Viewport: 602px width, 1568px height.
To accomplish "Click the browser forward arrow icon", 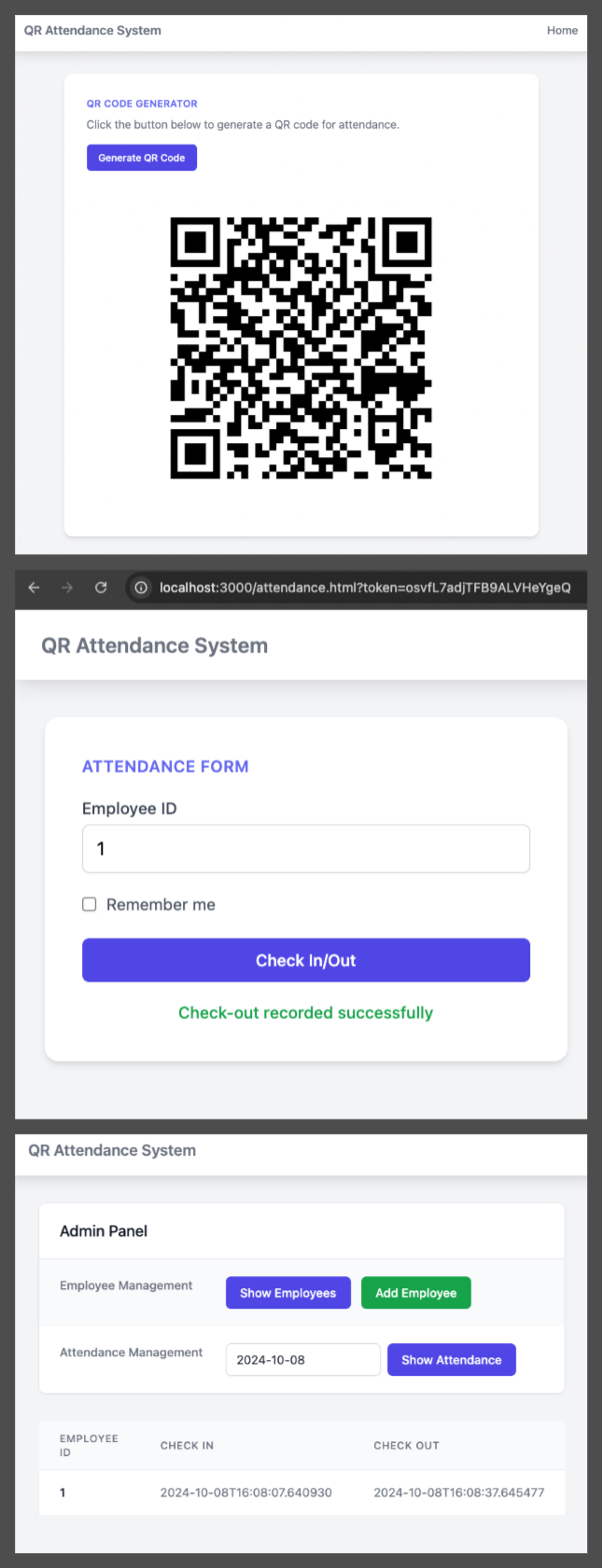I will (x=67, y=588).
